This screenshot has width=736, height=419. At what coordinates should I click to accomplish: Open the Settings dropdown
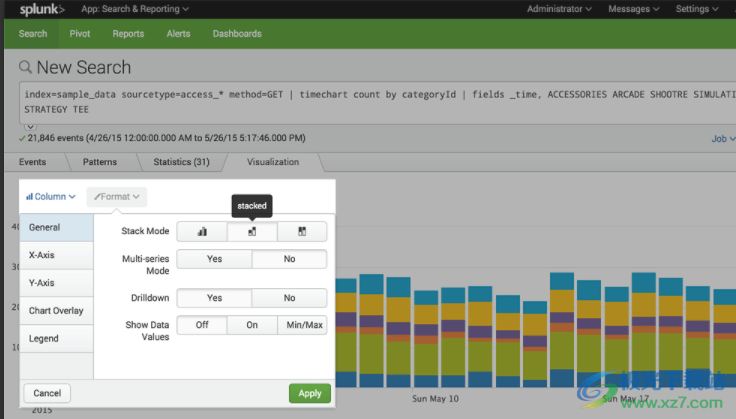697,9
